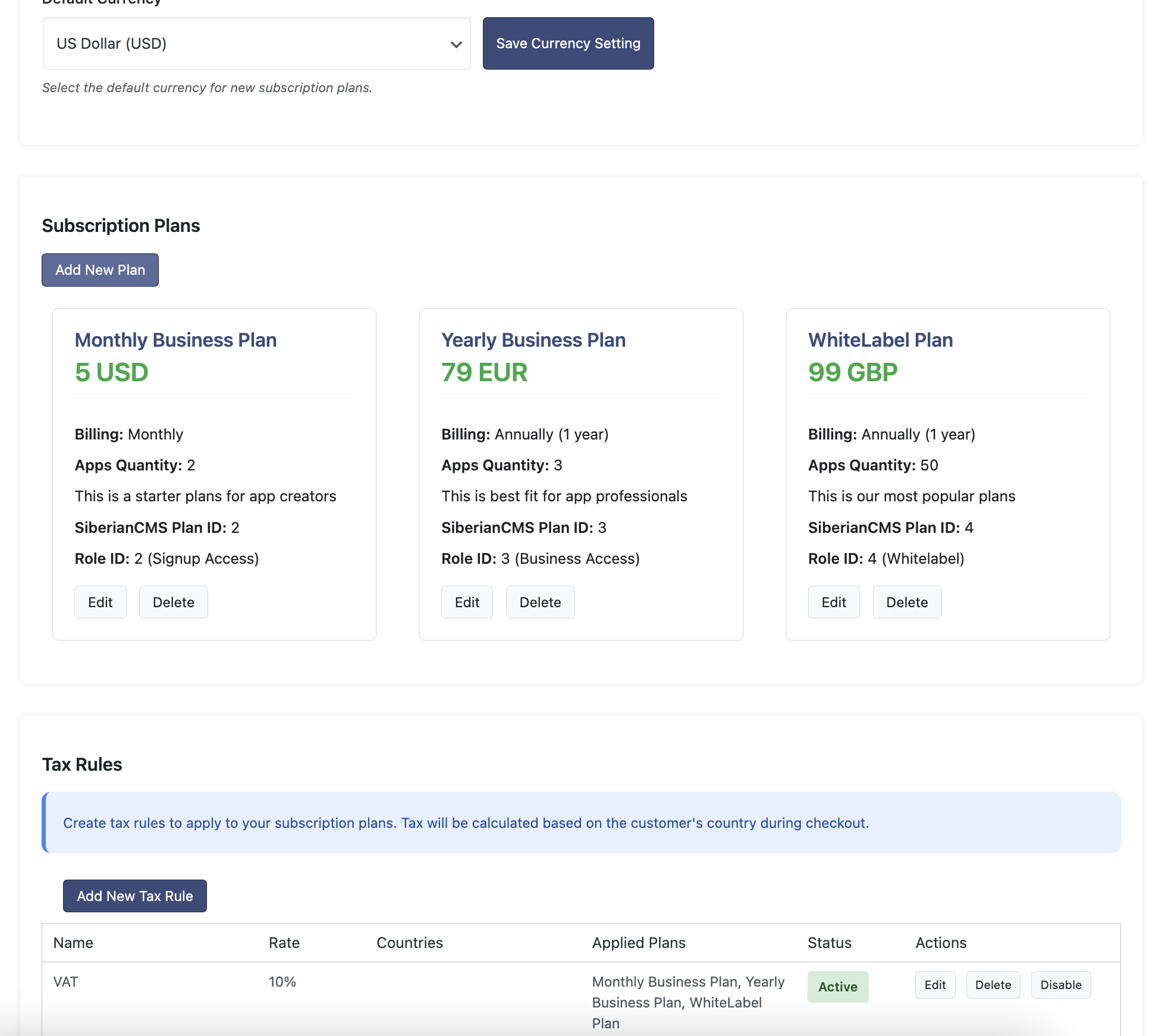Click Add New Plan button
The width and height of the screenshot is (1162, 1036).
(x=100, y=270)
